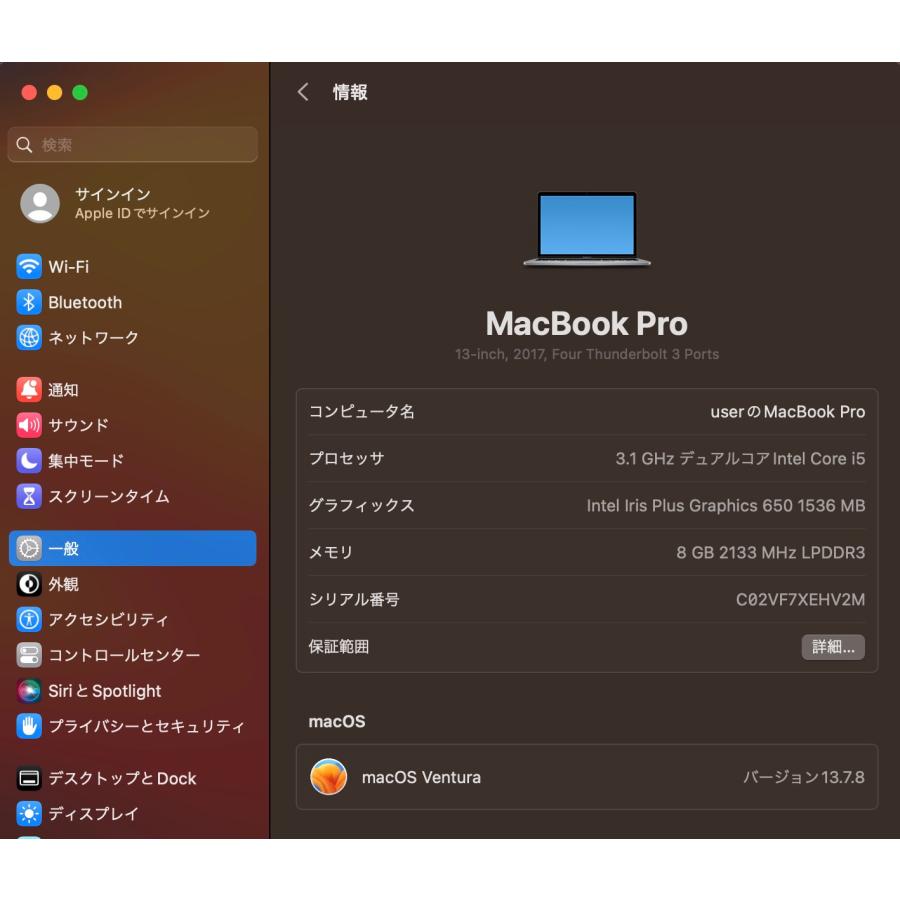Click the macOS section heading
Screen dimensions: 900x900
pos(337,721)
